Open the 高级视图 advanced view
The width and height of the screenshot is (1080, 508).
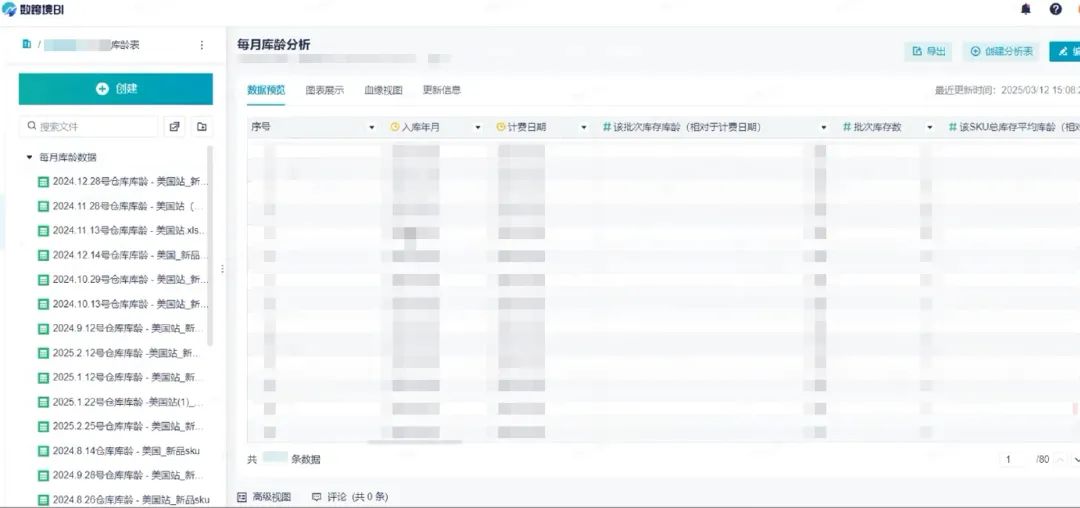click(x=264, y=497)
